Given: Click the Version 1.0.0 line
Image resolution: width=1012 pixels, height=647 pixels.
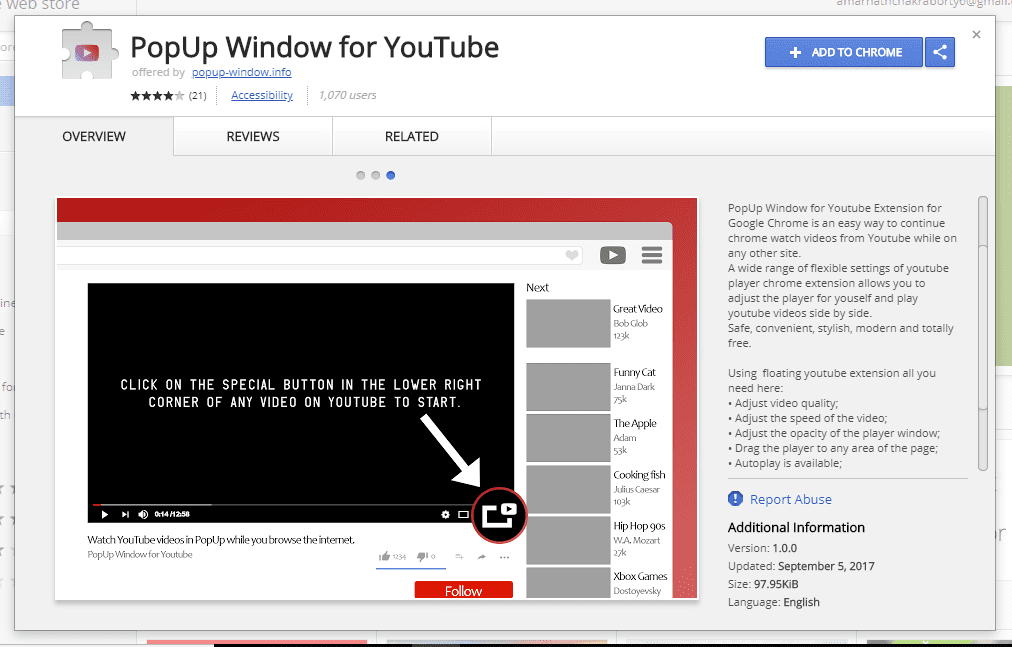Looking at the screenshot, I should click(762, 548).
